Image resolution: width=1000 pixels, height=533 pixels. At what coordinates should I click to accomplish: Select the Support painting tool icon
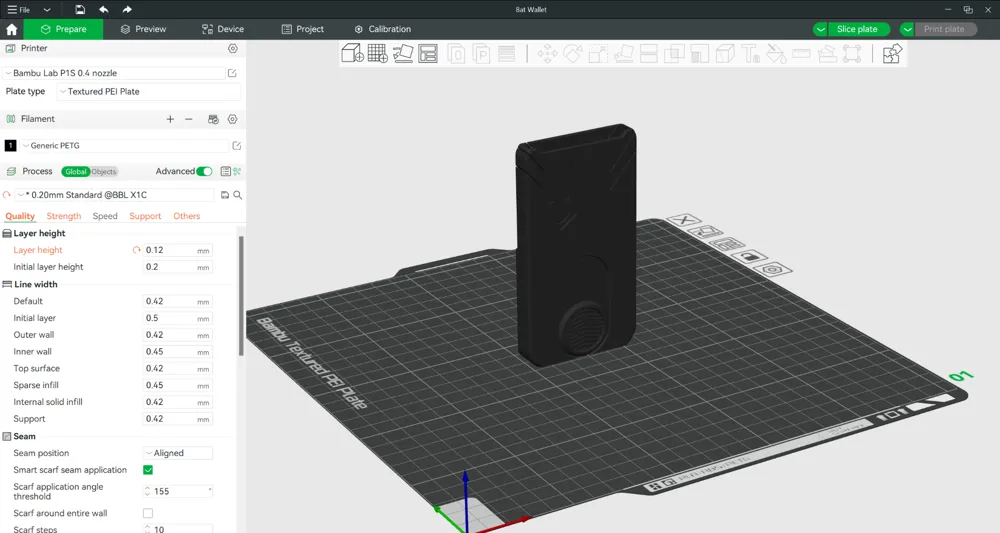click(x=700, y=54)
